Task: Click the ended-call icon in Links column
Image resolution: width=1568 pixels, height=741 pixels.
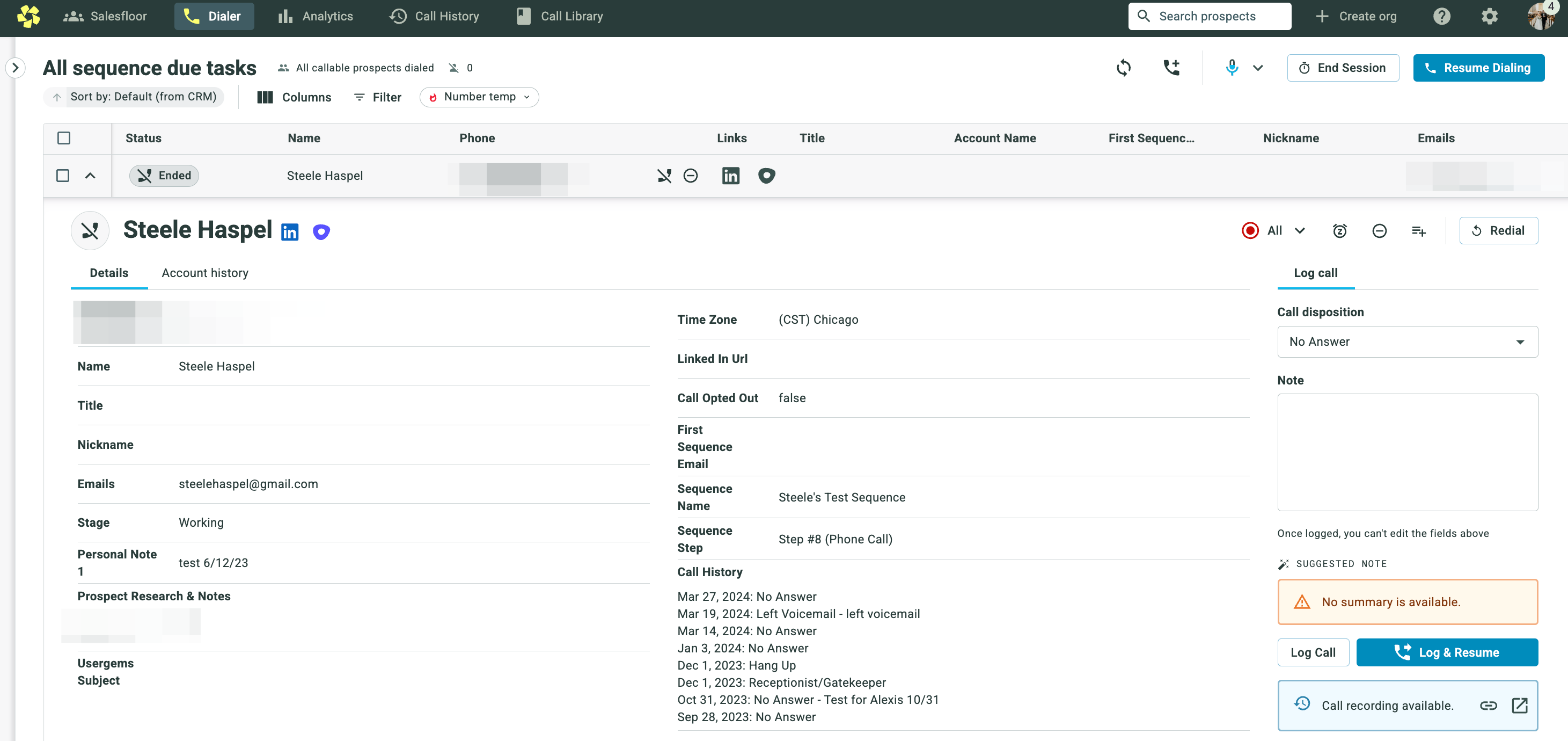Action: point(664,176)
